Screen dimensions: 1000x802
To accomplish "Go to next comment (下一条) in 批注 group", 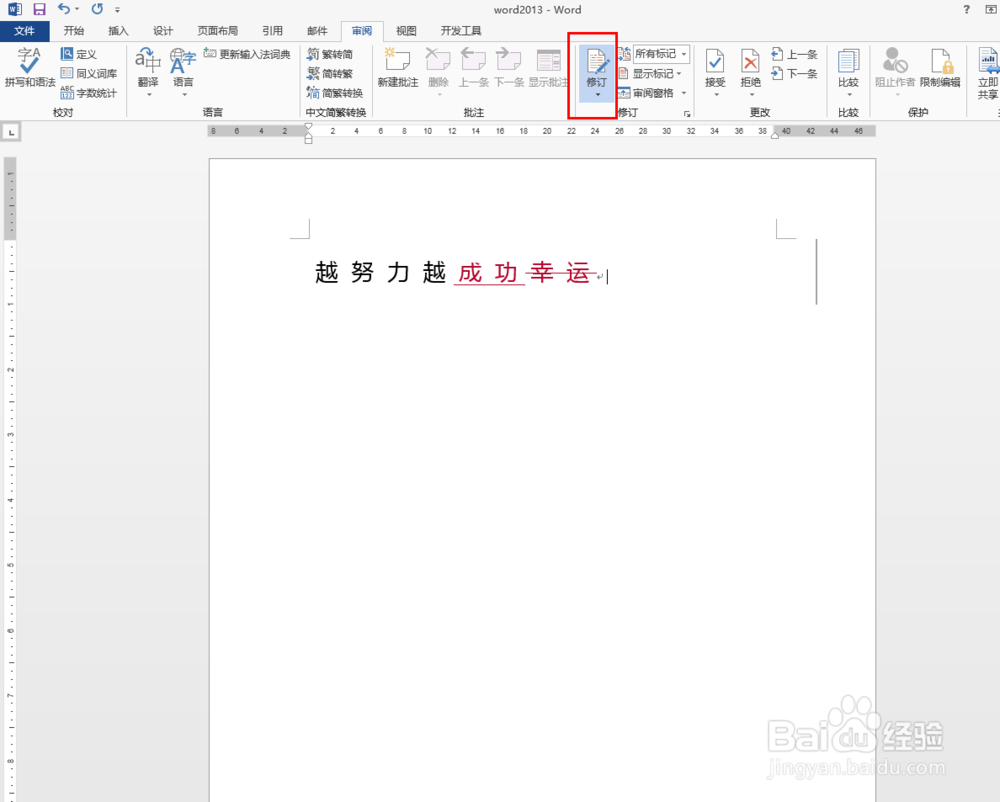I will click(509, 68).
